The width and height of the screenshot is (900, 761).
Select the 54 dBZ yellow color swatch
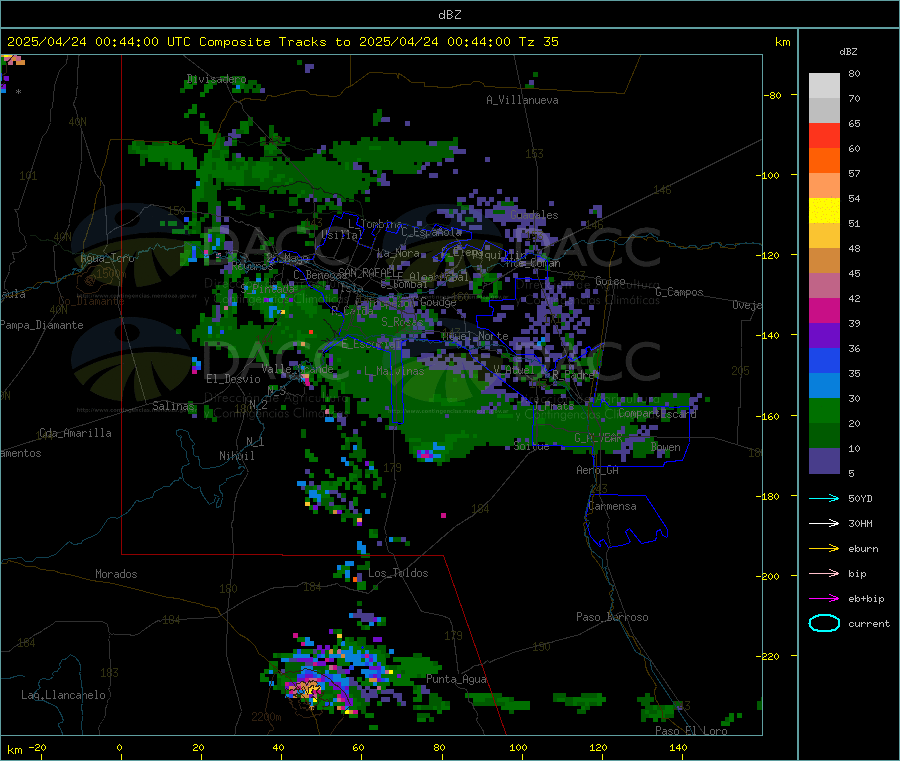point(824,211)
